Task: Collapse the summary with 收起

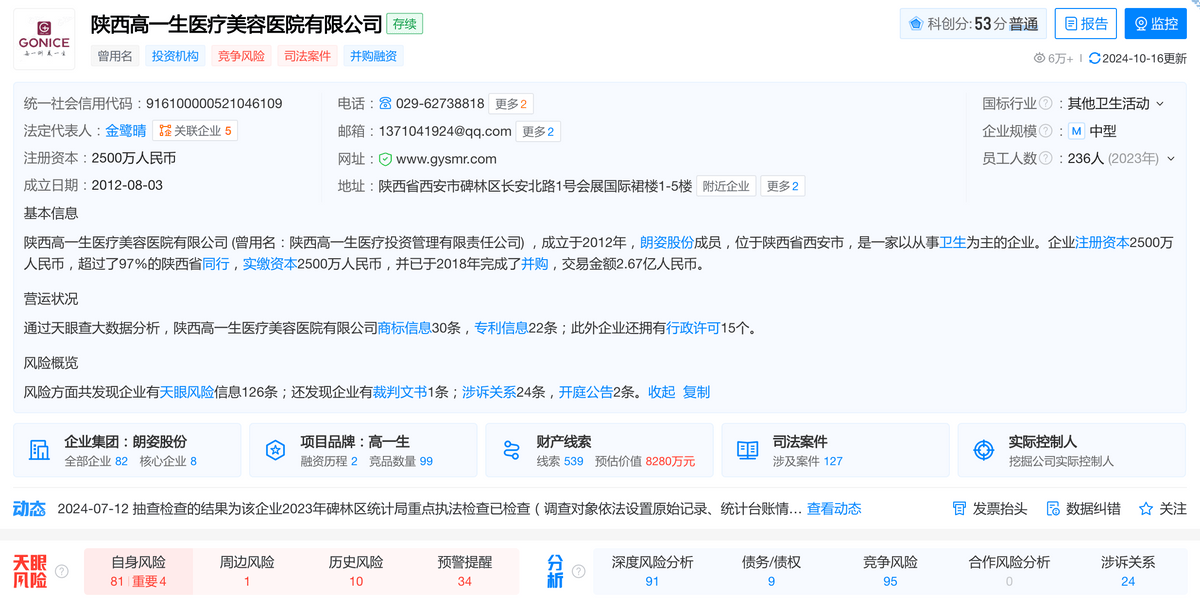Action: [661, 392]
